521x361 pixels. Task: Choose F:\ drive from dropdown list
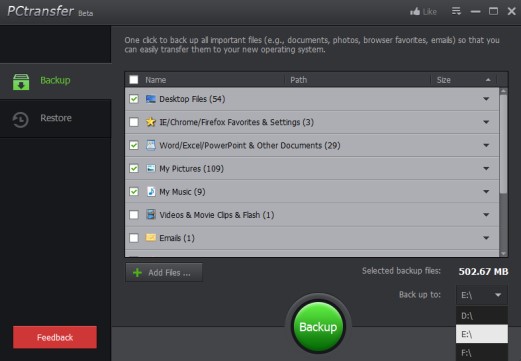[482, 352]
